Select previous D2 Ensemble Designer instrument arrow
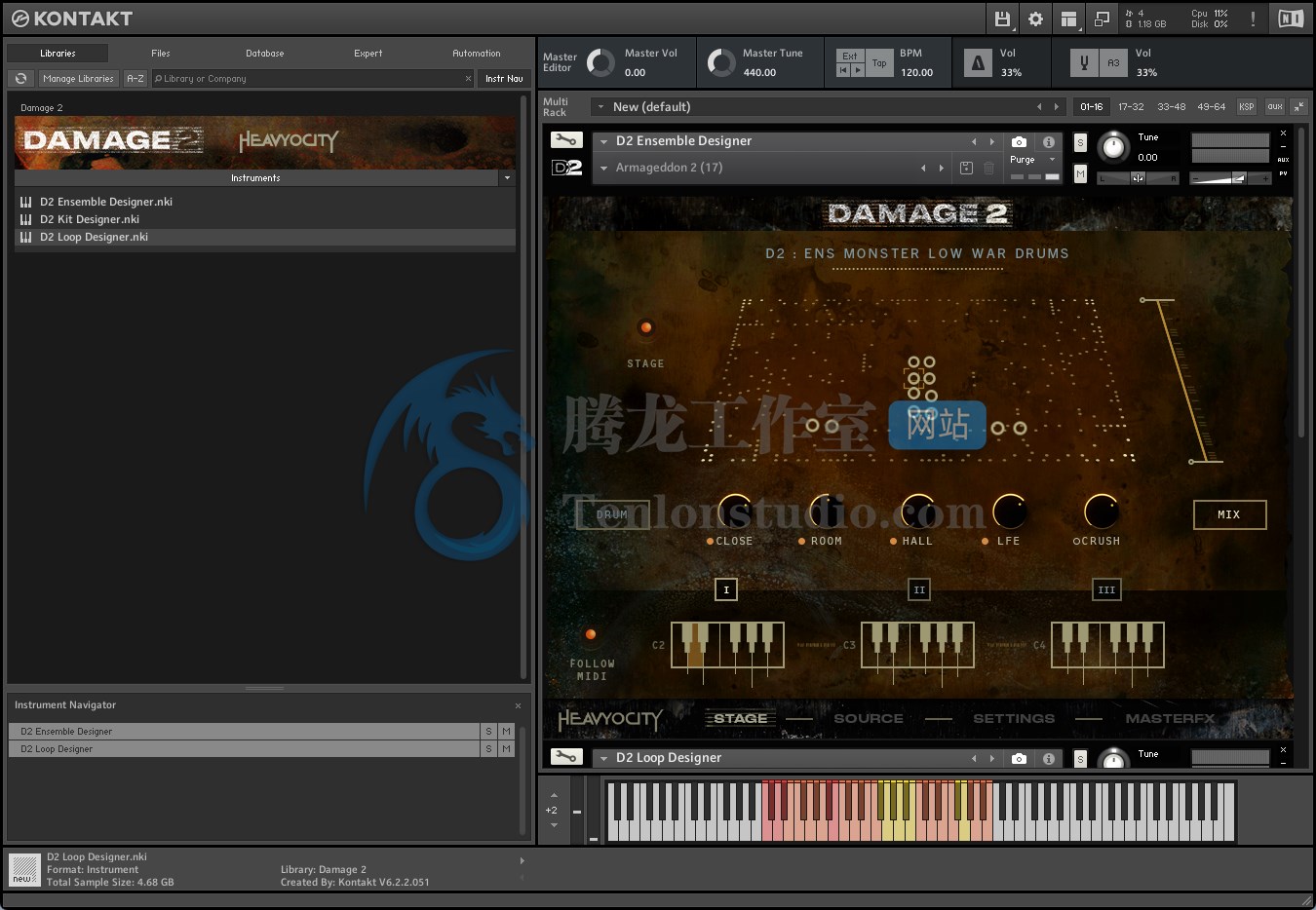 (x=973, y=141)
